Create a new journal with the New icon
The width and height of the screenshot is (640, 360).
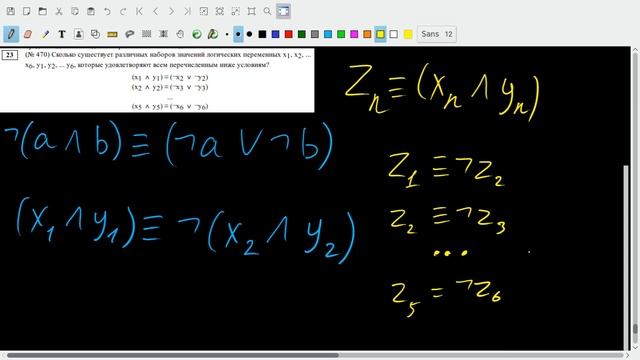[27, 11]
